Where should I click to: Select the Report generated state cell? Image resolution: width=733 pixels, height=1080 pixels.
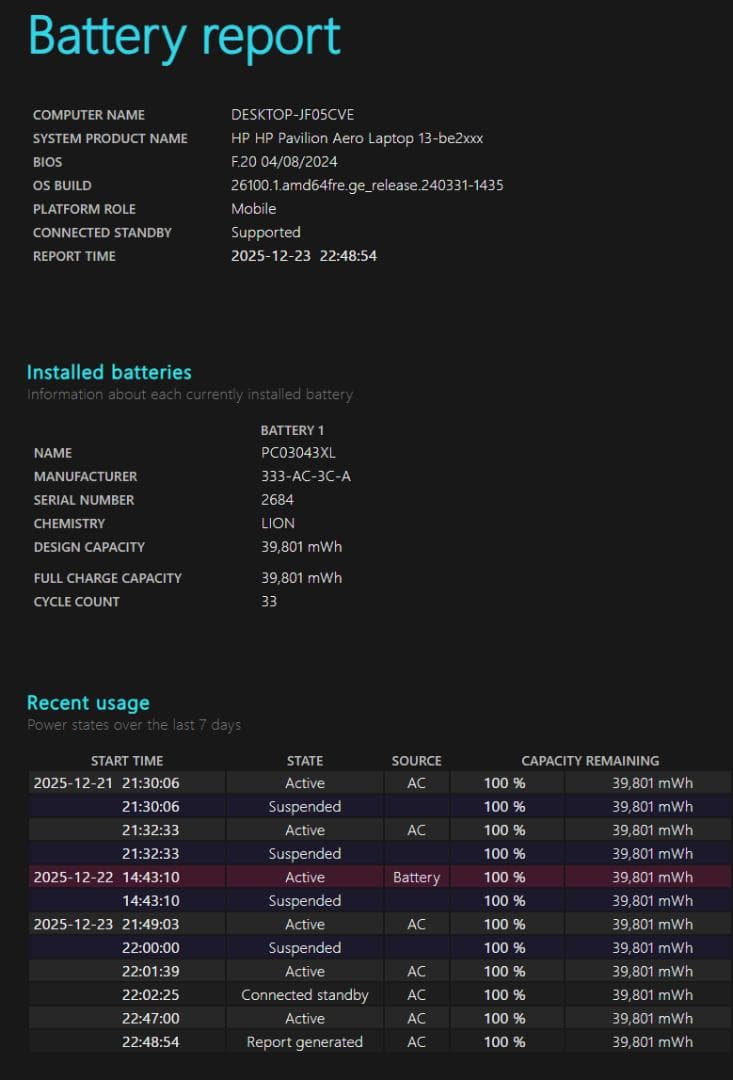click(304, 1042)
